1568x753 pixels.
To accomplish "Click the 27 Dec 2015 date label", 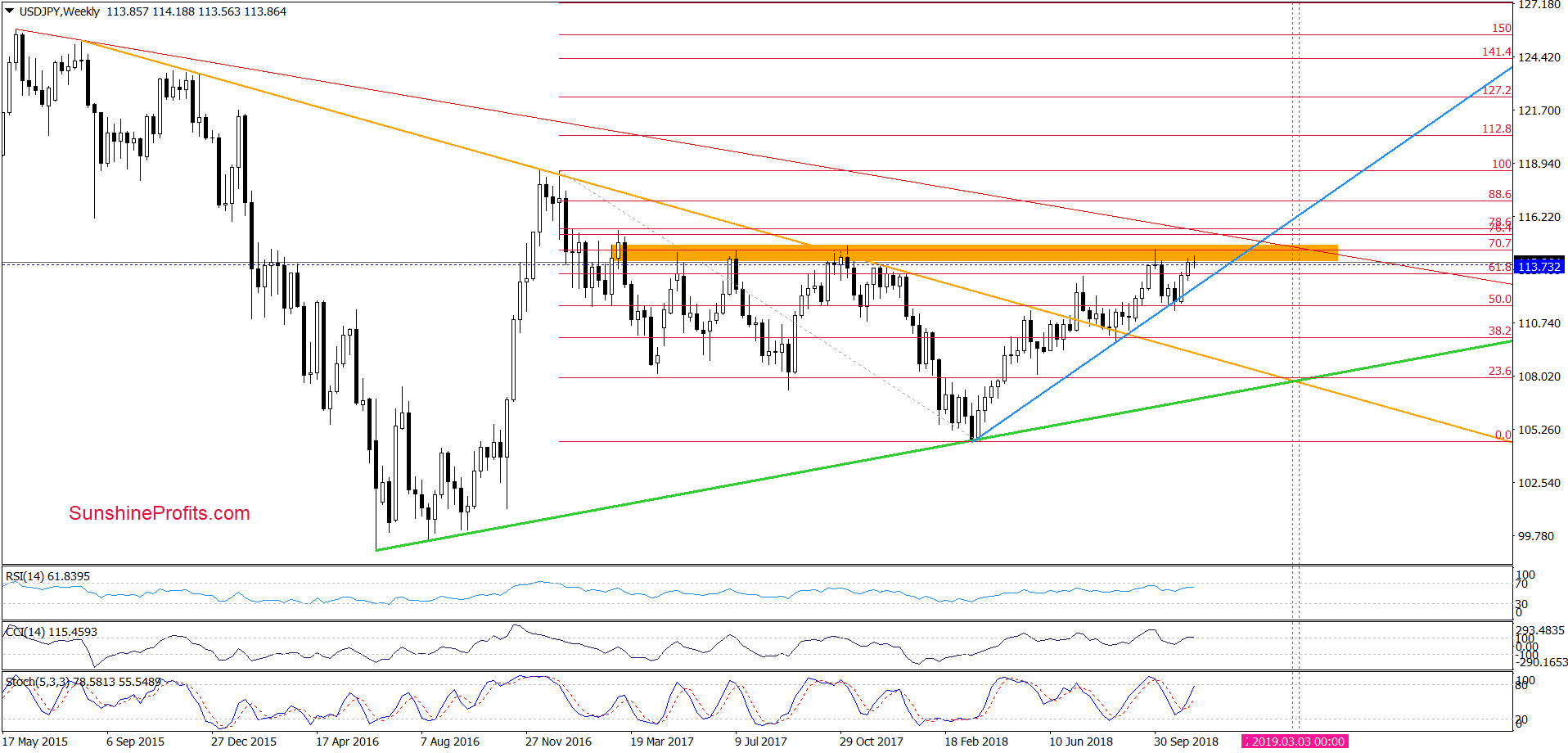I will (x=244, y=742).
